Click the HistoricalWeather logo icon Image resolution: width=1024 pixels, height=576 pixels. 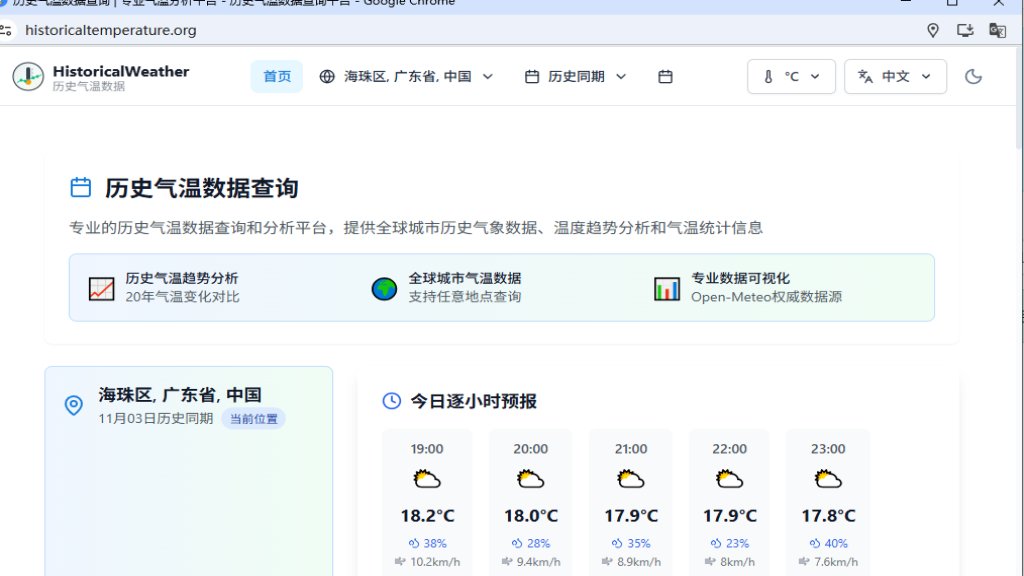coord(26,76)
